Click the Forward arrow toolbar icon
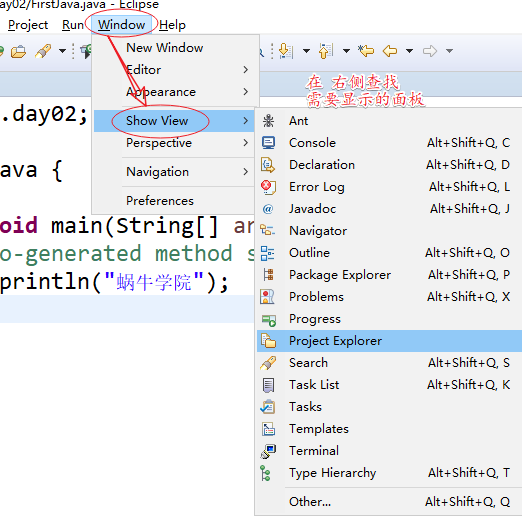Viewport: 522px width, 518px height. (430, 51)
